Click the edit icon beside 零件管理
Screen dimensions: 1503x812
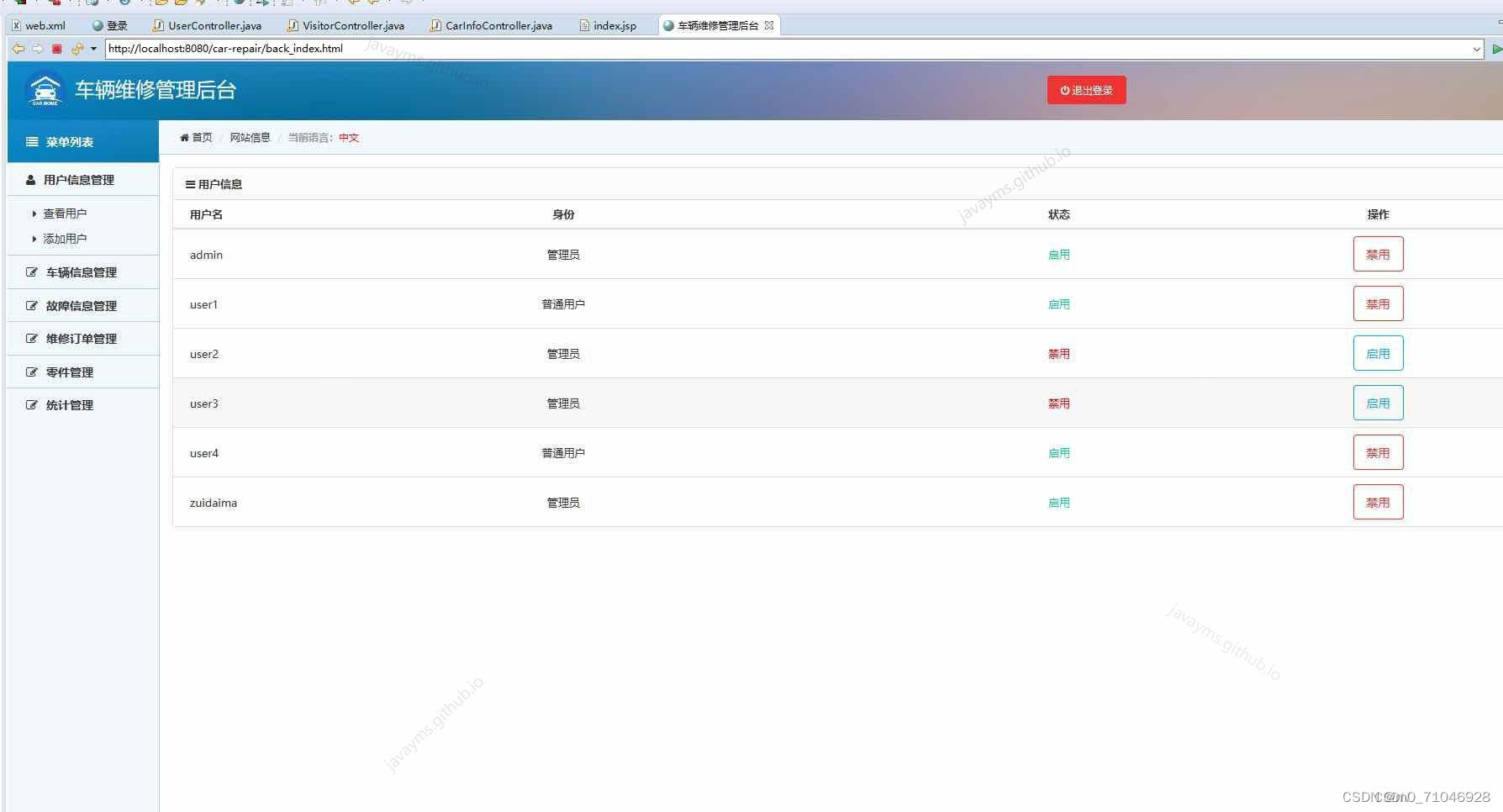point(30,372)
